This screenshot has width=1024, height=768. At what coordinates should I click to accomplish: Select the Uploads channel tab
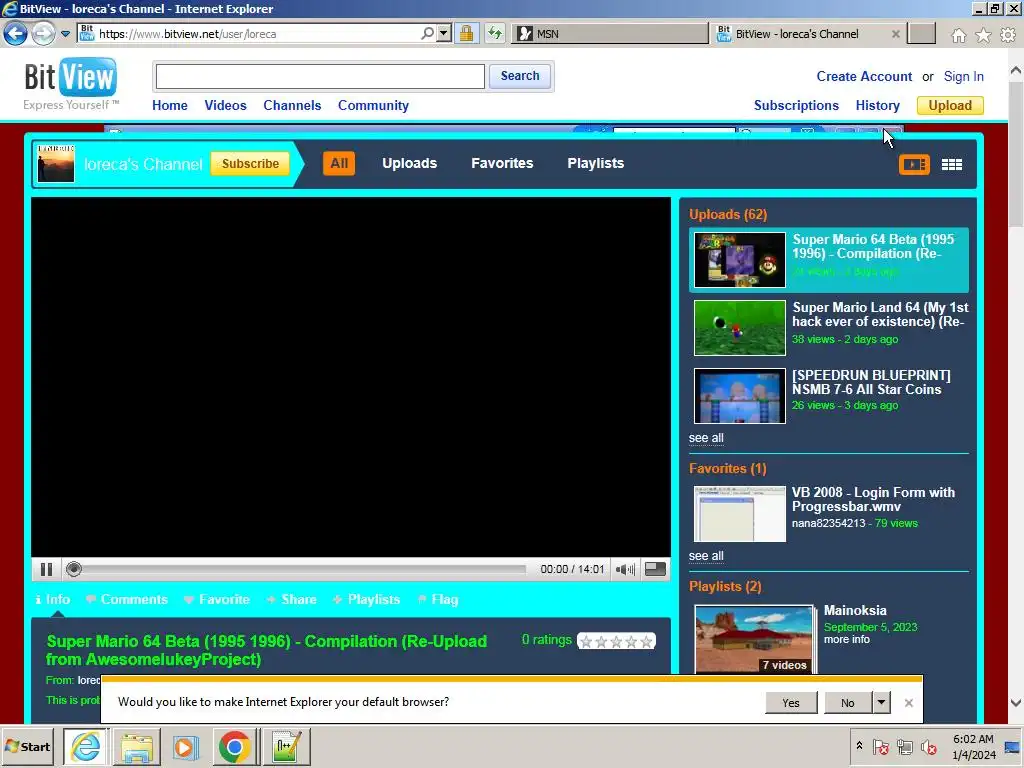point(409,163)
